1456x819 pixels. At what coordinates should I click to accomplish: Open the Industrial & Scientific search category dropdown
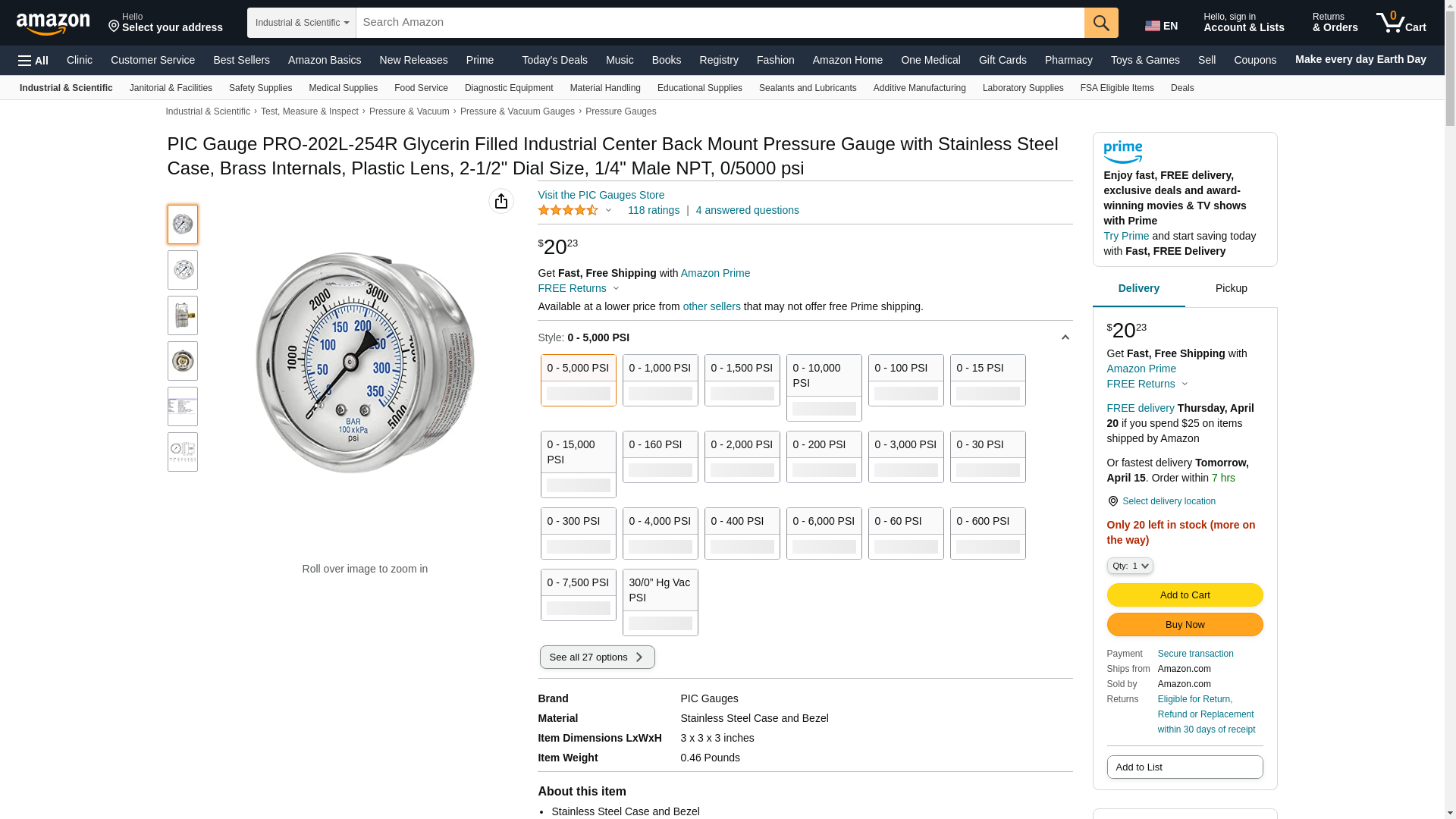click(302, 23)
